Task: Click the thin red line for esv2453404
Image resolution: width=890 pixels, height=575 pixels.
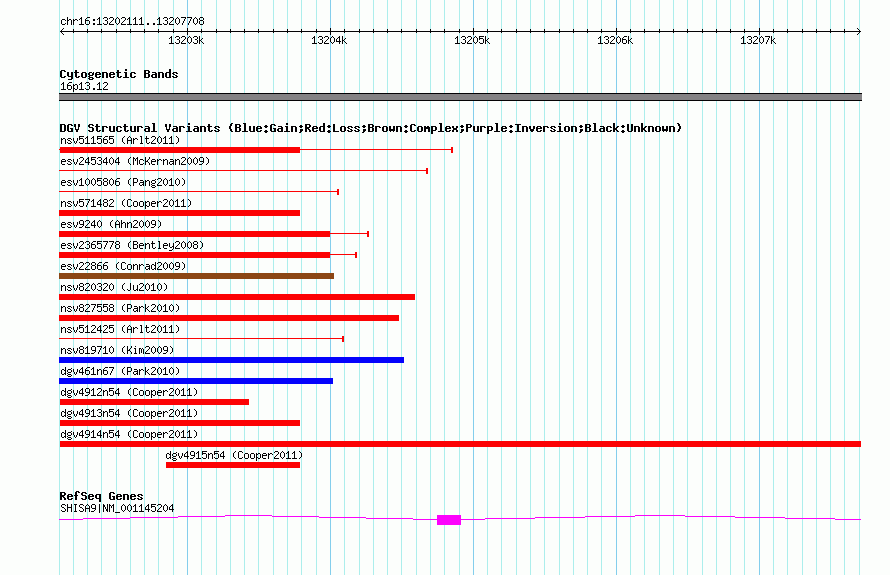Action: [x=244, y=170]
